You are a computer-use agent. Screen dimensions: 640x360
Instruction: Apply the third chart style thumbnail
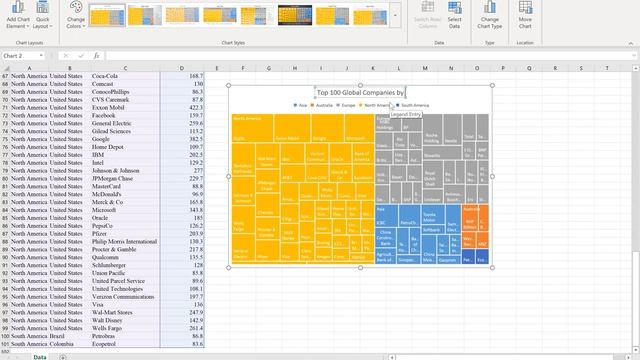(x=182, y=16)
